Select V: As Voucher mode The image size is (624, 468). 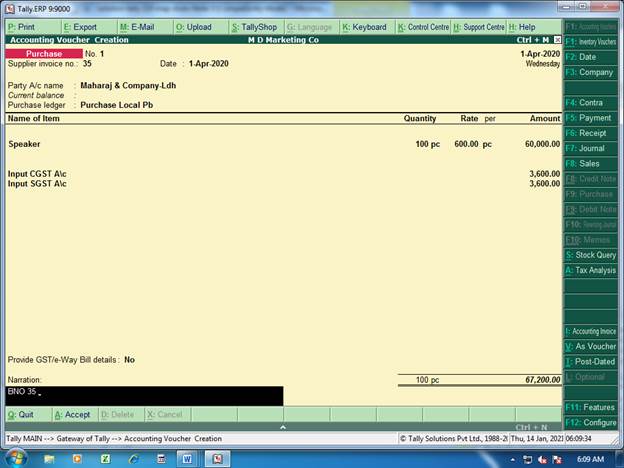[591, 346]
